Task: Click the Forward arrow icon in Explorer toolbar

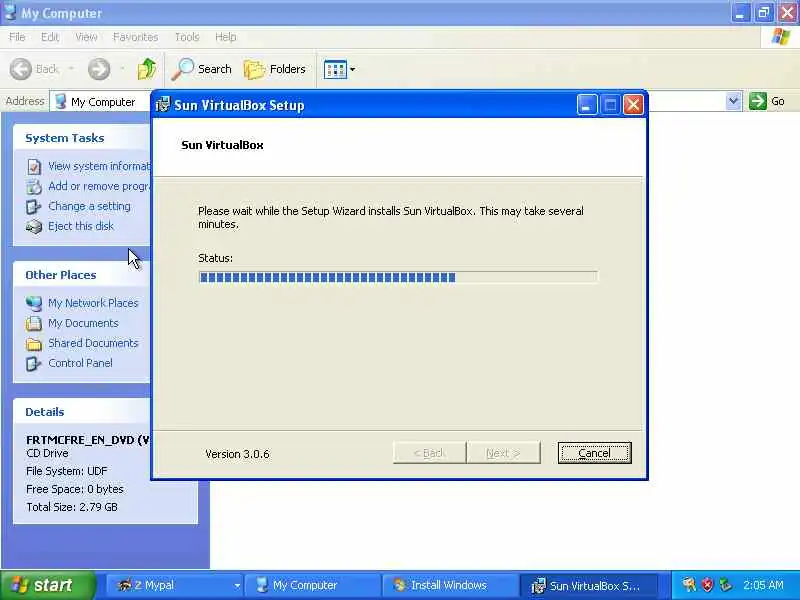Action: pyautogui.click(x=98, y=69)
